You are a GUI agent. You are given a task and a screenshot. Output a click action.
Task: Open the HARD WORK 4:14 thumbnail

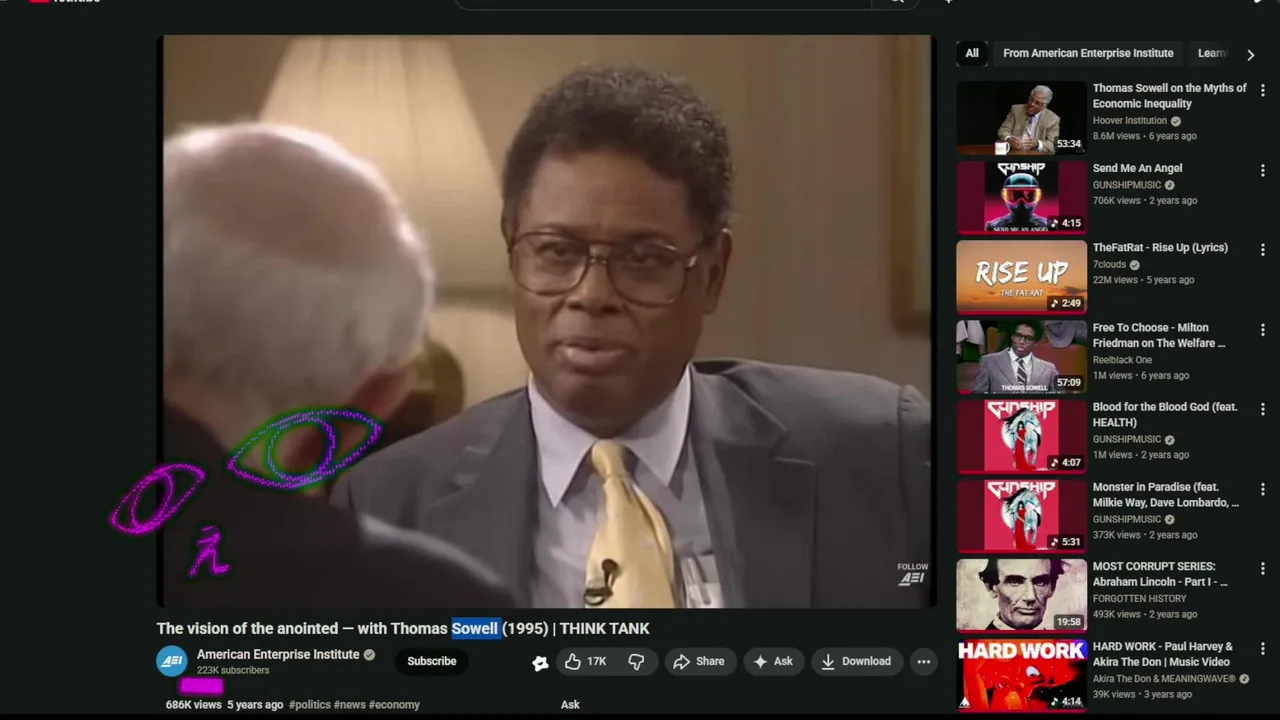[1021, 675]
